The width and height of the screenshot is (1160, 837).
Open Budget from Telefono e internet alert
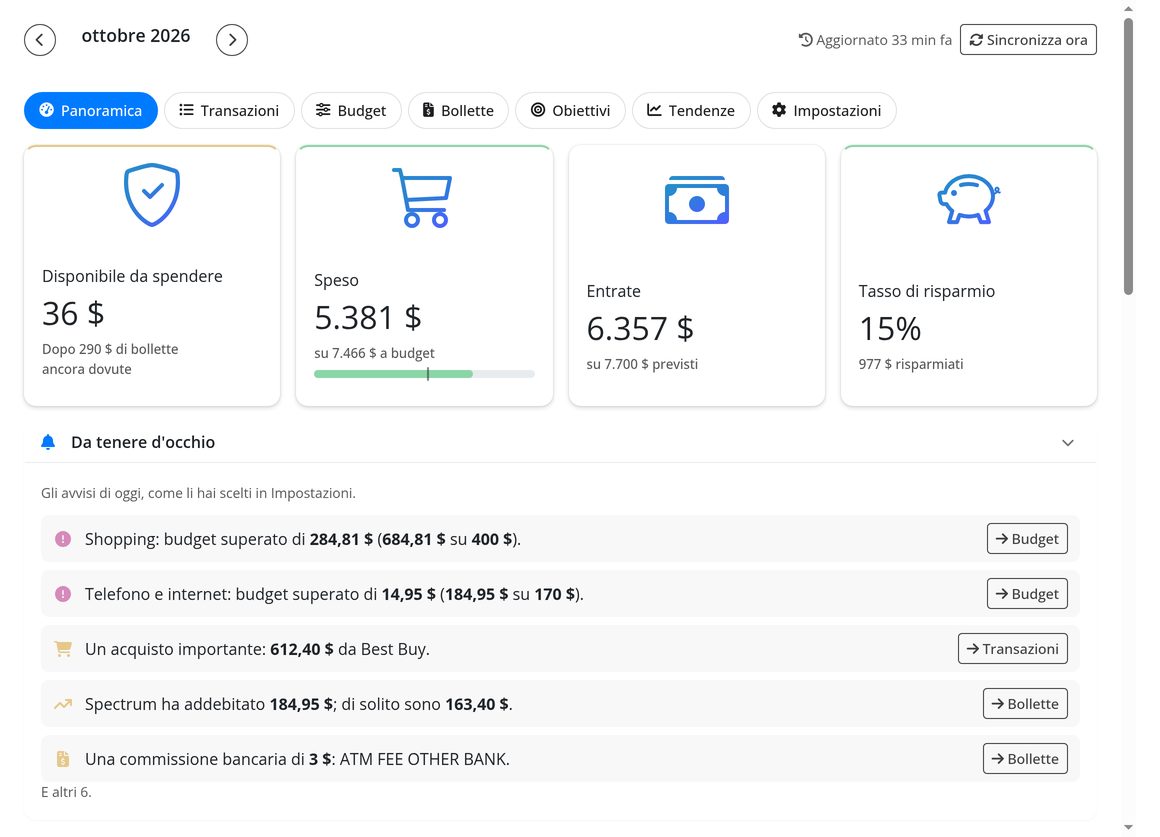point(1027,594)
